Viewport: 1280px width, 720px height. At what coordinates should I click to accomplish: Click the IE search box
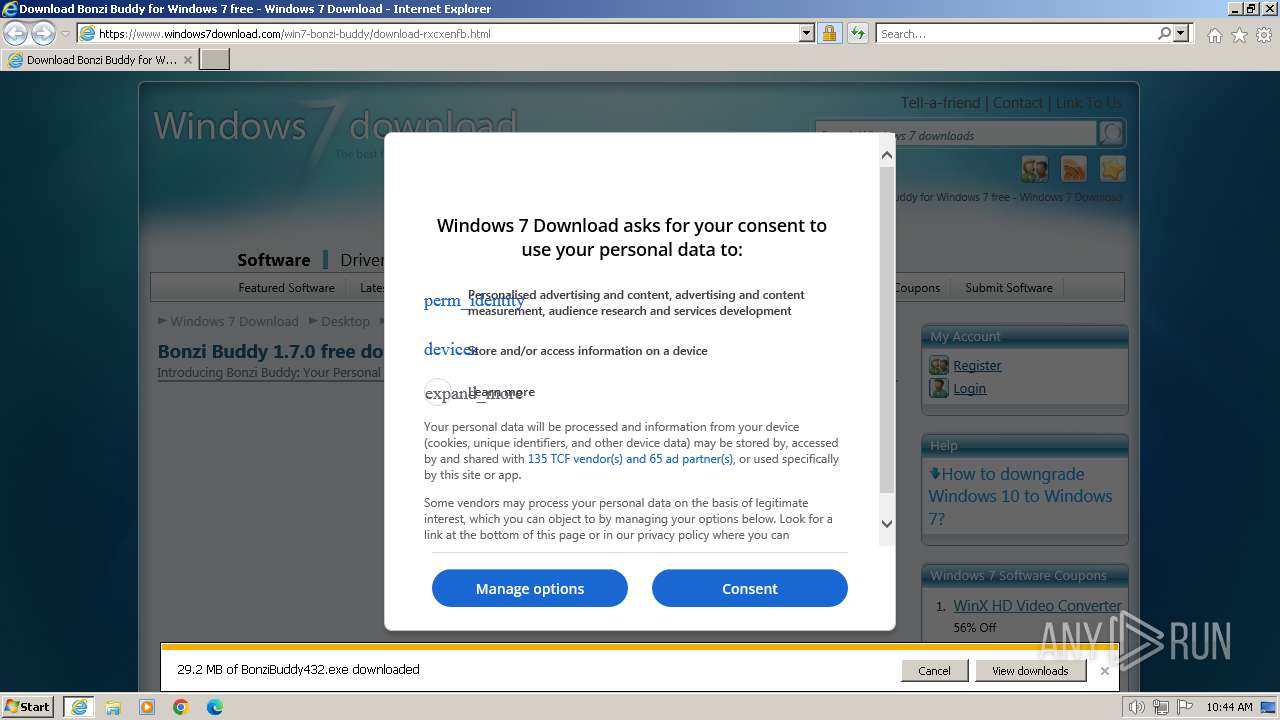1016,33
